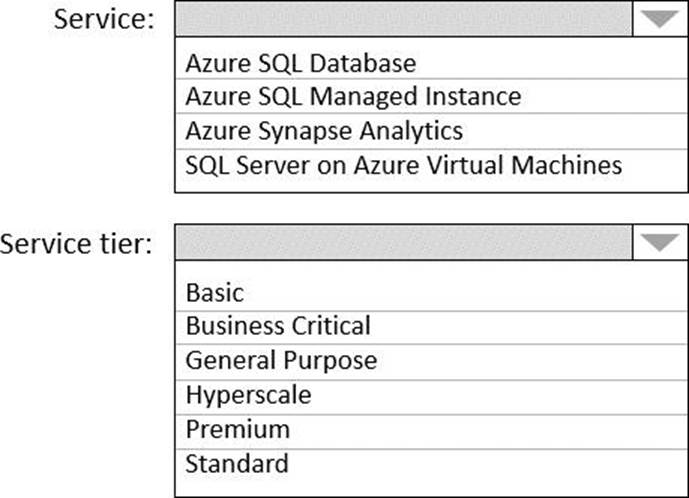Choose the Premium service tier
This screenshot has height=498, width=689.
click(237, 429)
